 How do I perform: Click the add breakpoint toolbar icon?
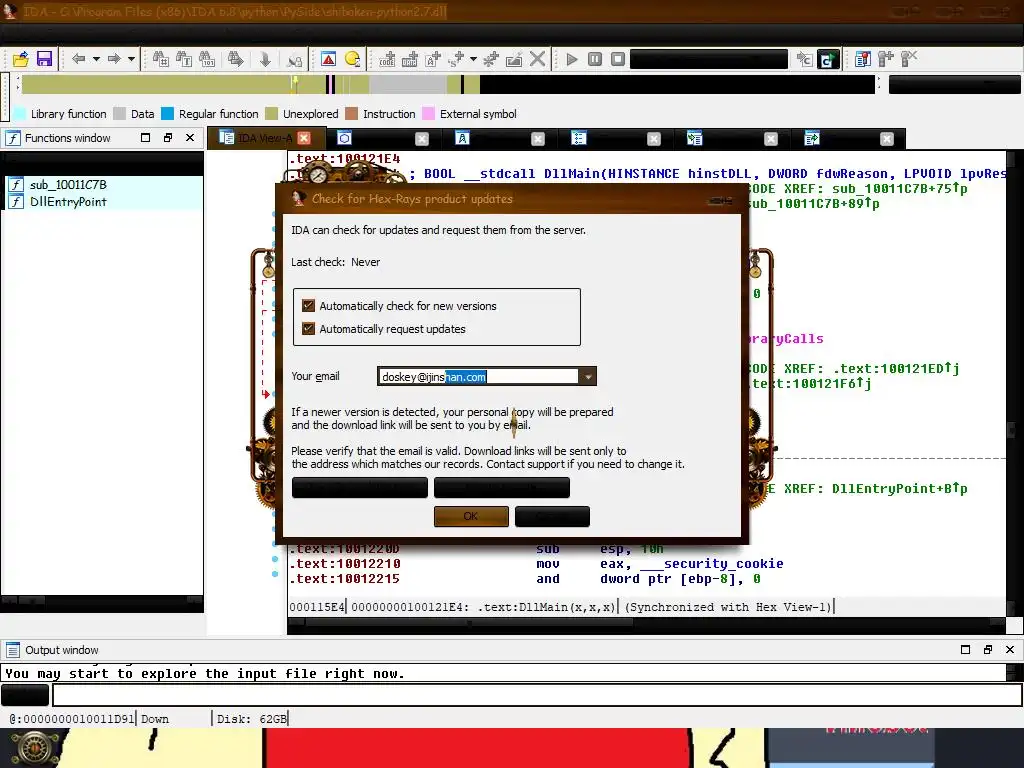coord(886,59)
